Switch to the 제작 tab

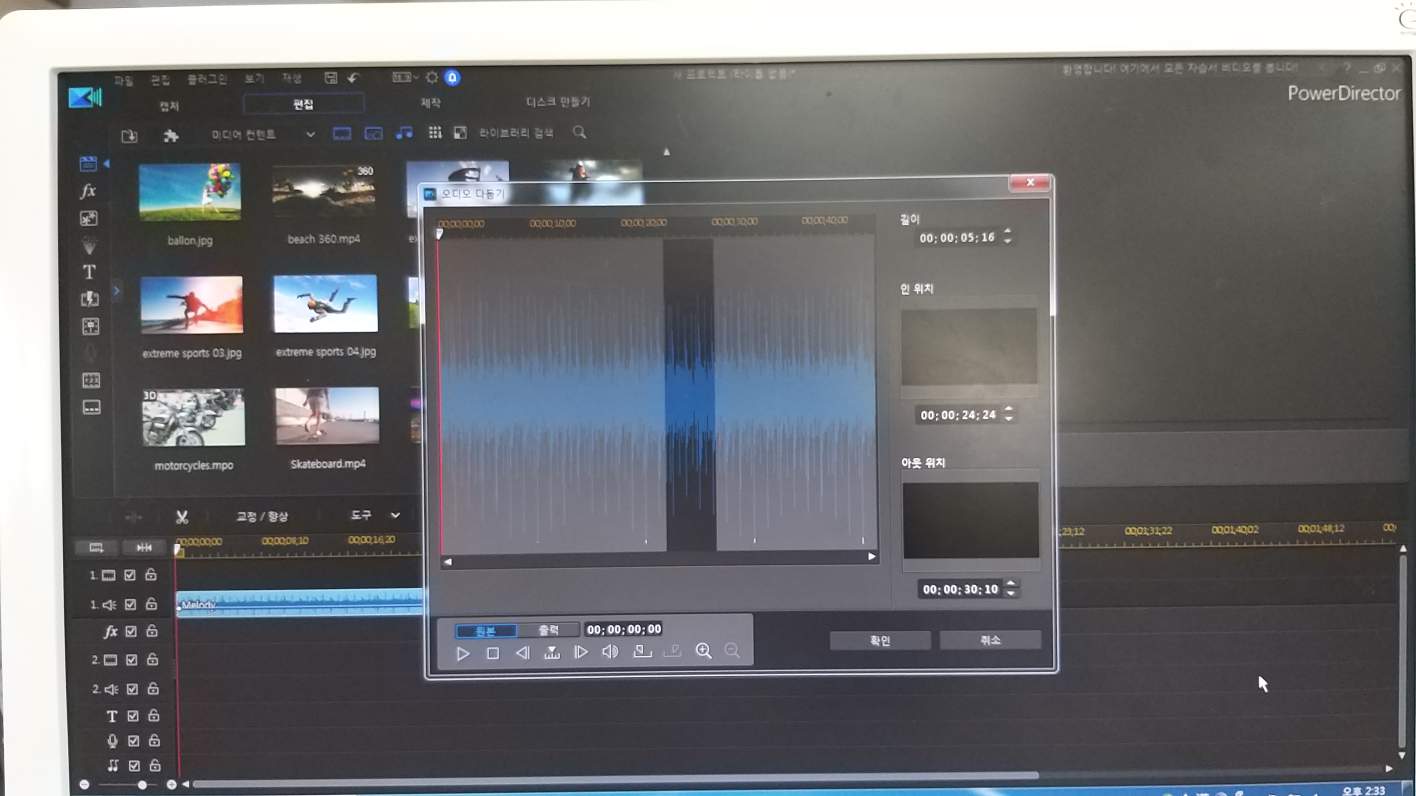431,103
